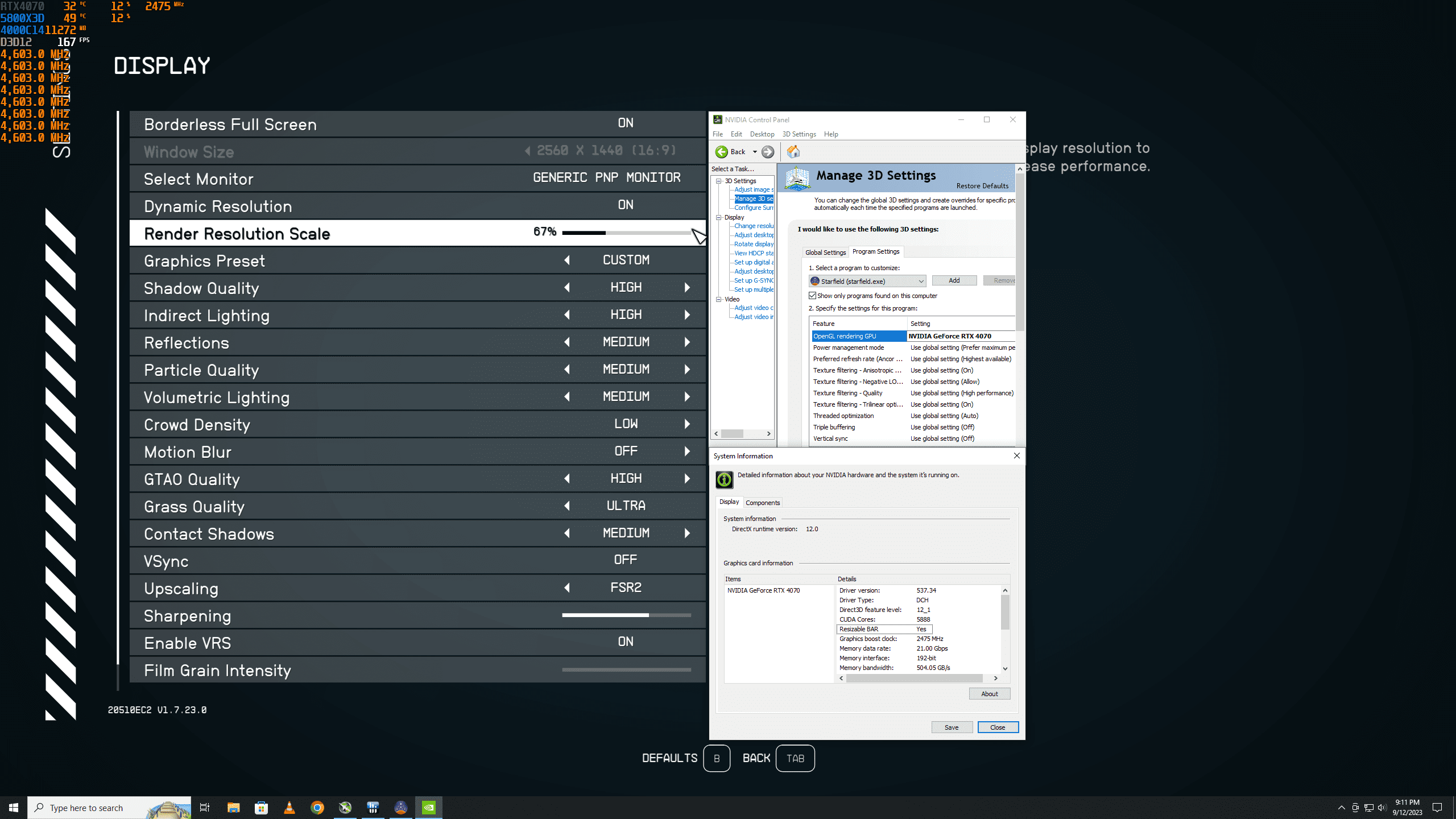Screen dimensions: 1456x819
Task: Increase Shadow Quality with right arrow
Action: [687, 288]
